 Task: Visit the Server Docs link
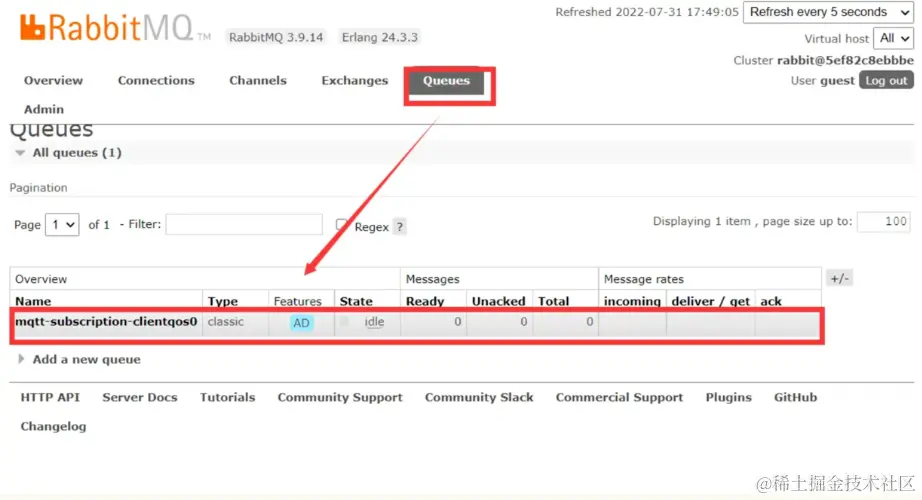pos(140,398)
